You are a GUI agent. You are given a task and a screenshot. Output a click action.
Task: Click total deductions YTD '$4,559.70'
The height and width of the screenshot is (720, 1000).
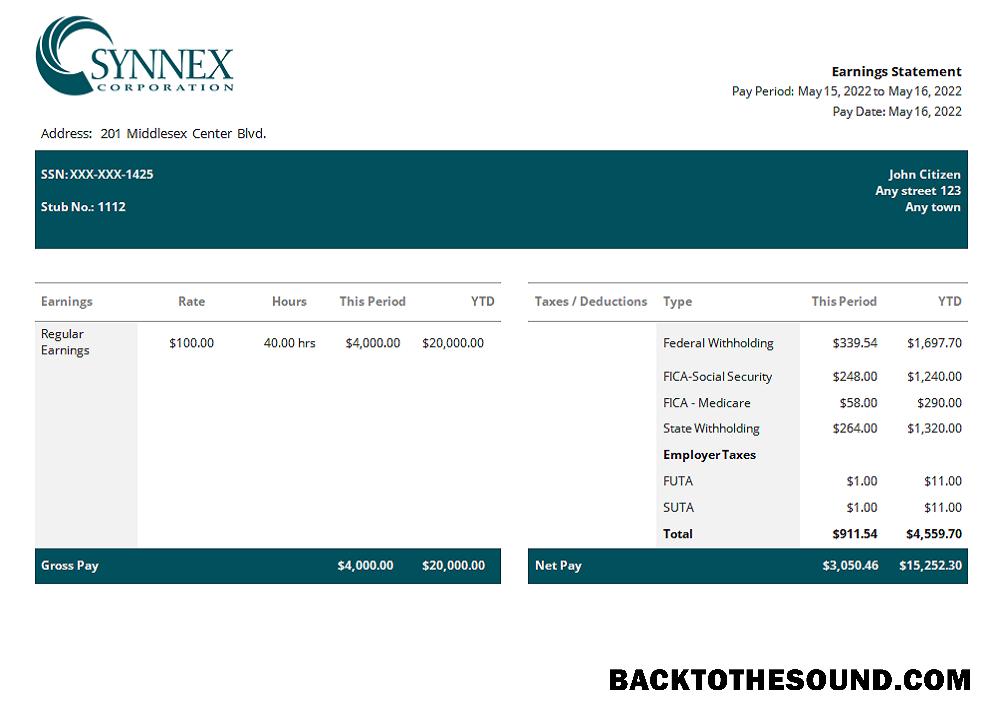pyautogui.click(x=934, y=534)
